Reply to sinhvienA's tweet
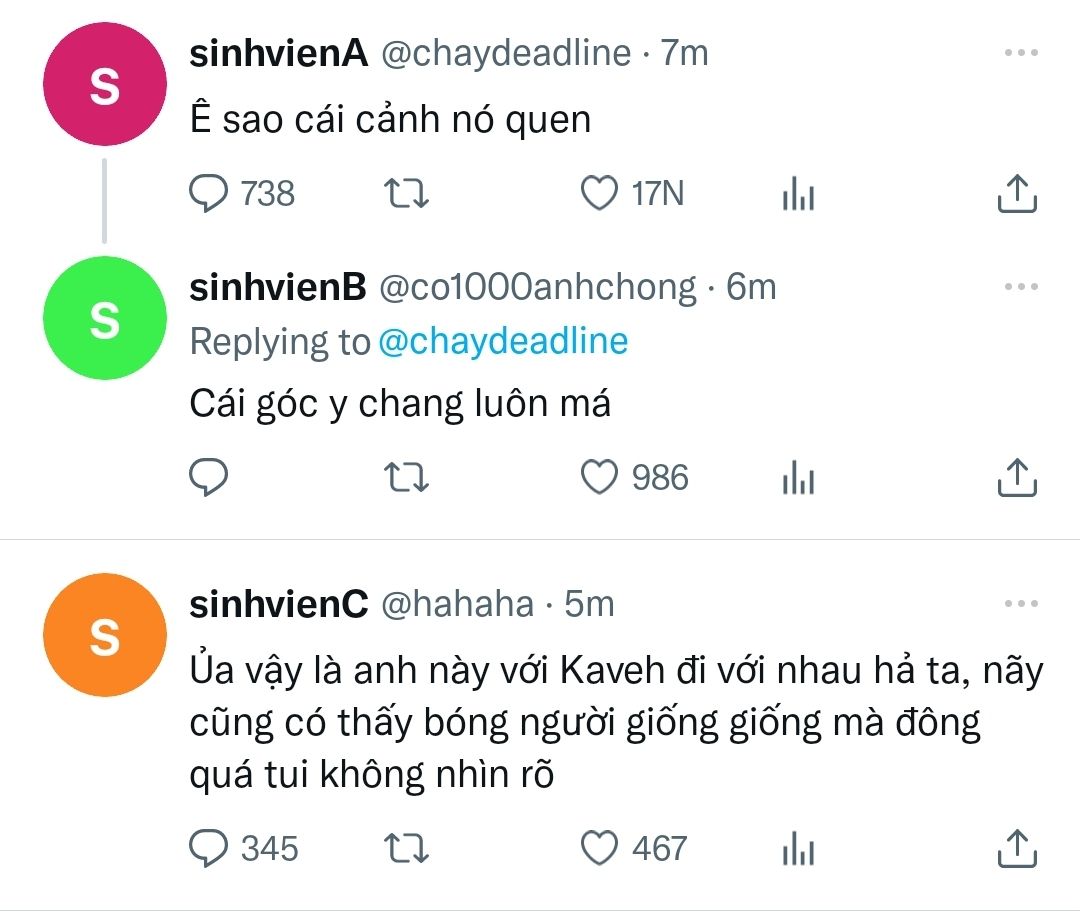Screen dimensions: 1080x921 (x=209, y=193)
